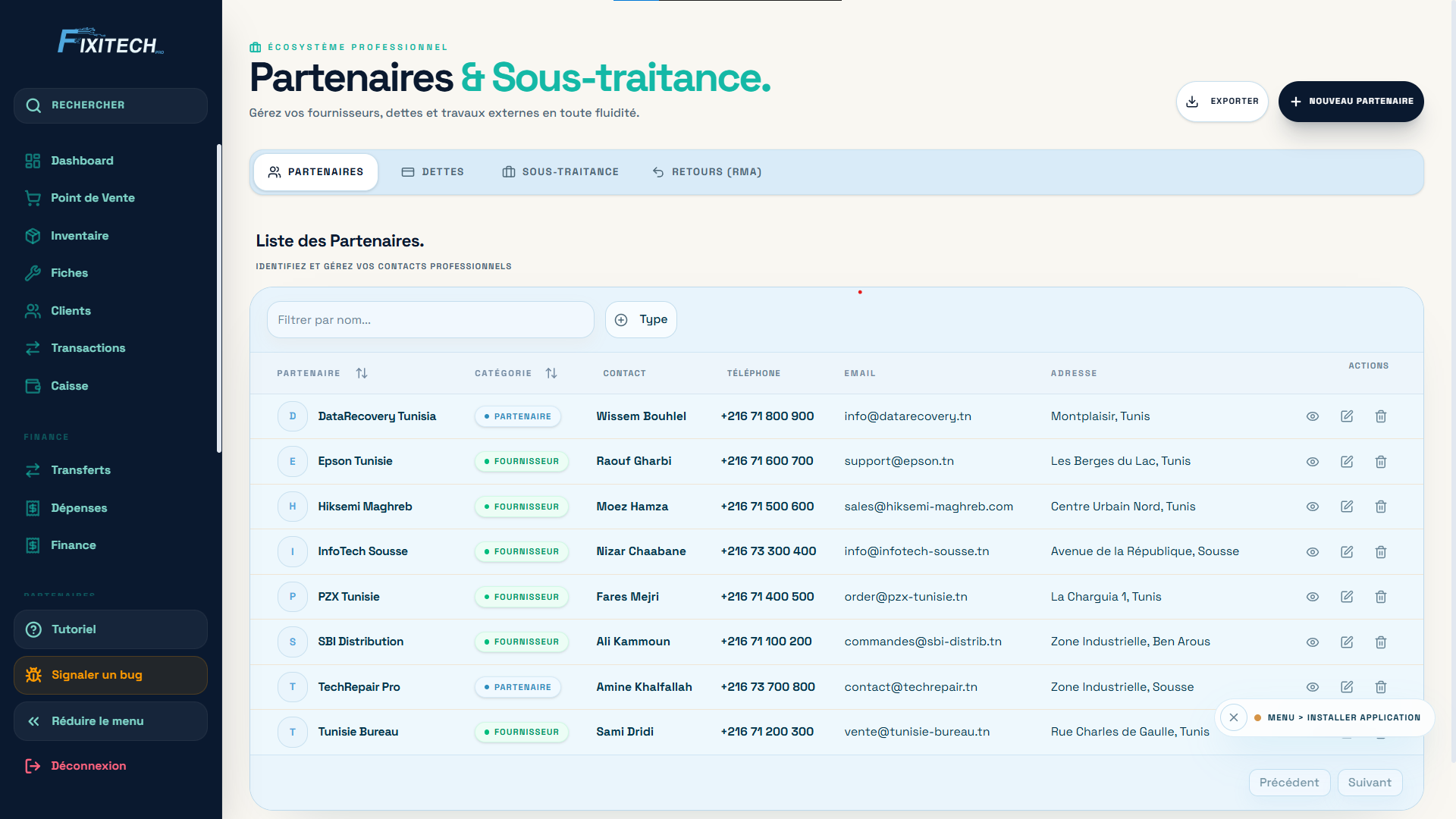Switch to the Dettes tab
Viewport: 1456px width, 819px height.
[x=432, y=172]
